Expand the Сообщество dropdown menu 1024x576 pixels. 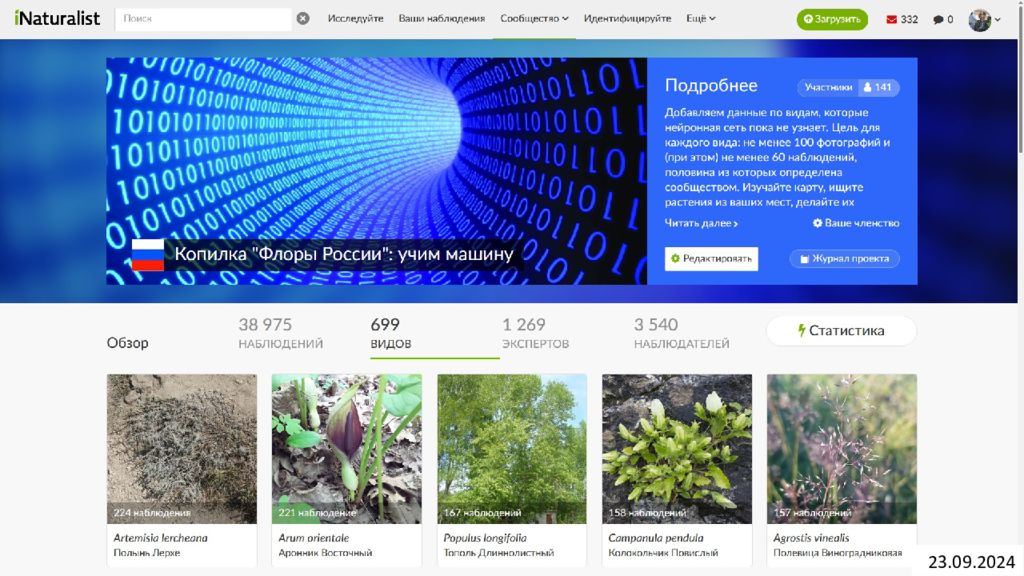click(x=534, y=18)
